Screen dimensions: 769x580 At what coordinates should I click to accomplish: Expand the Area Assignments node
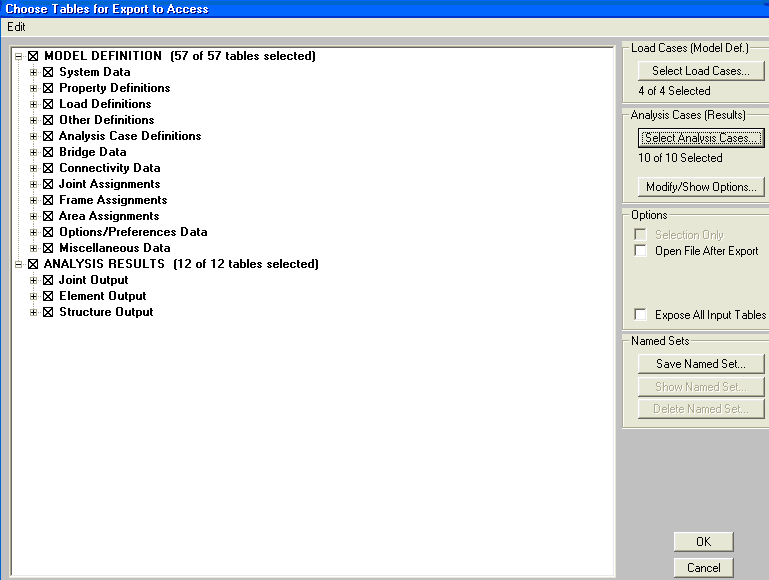pos(33,216)
